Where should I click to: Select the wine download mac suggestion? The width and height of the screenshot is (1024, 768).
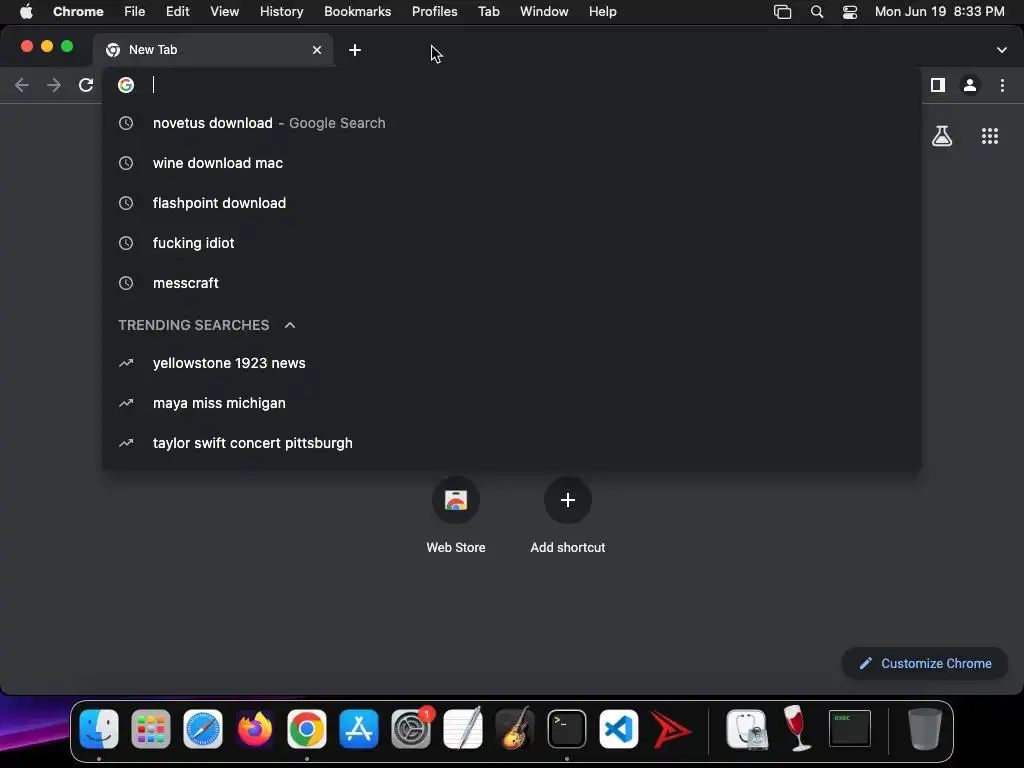point(511,163)
